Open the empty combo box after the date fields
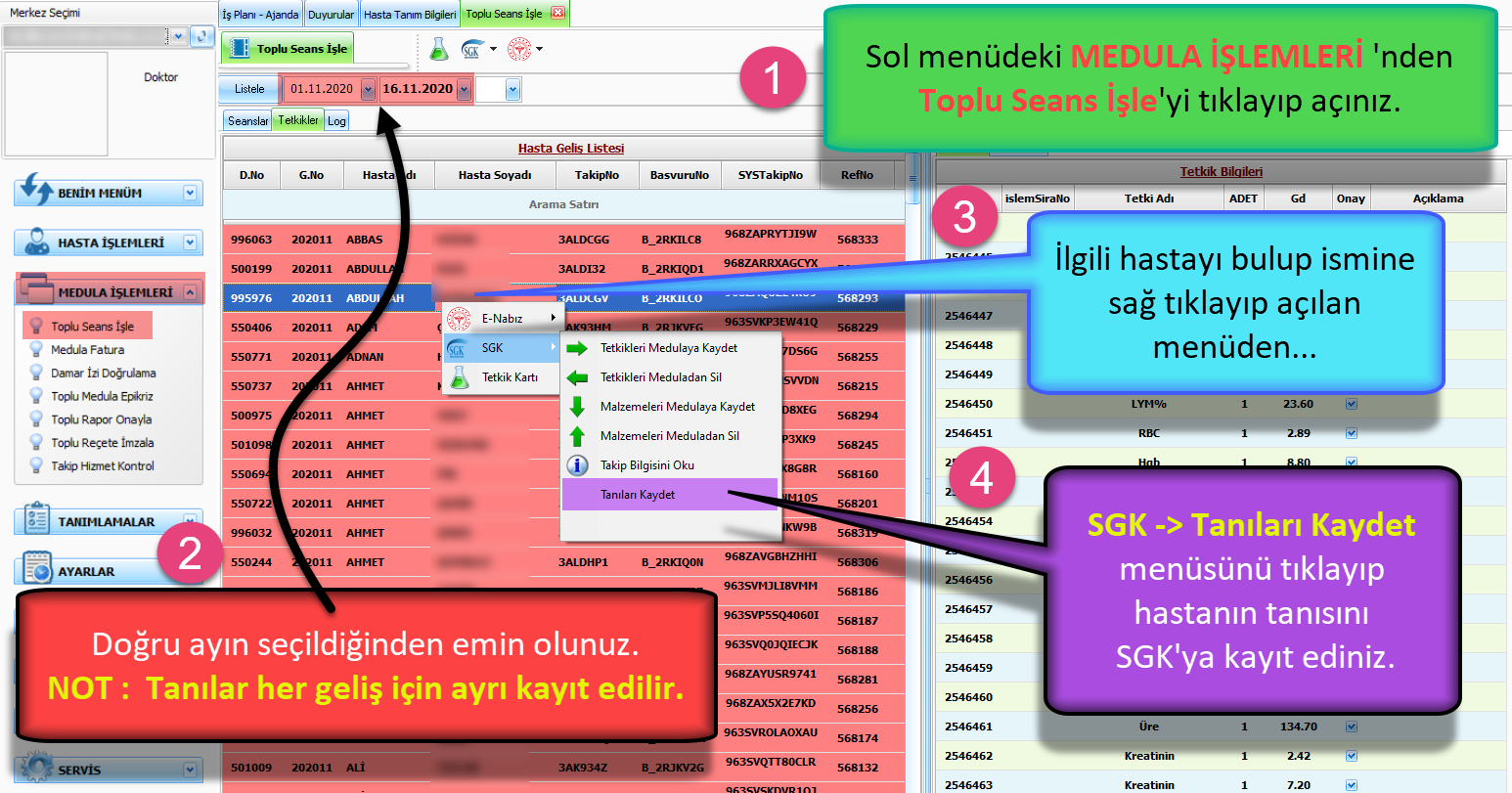 point(513,90)
